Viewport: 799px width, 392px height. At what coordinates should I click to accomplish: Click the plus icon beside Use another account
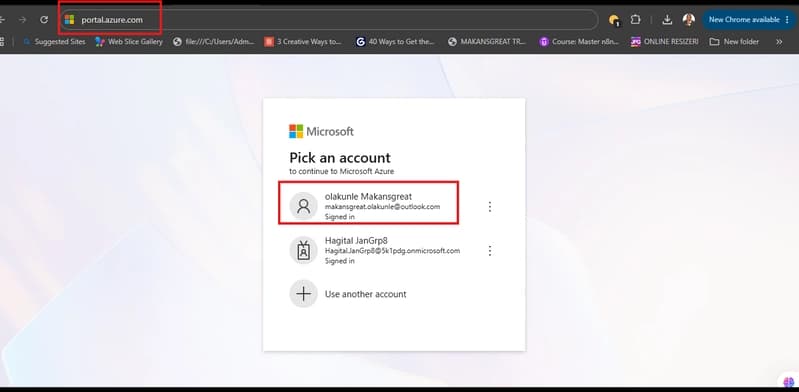(304, 294)
